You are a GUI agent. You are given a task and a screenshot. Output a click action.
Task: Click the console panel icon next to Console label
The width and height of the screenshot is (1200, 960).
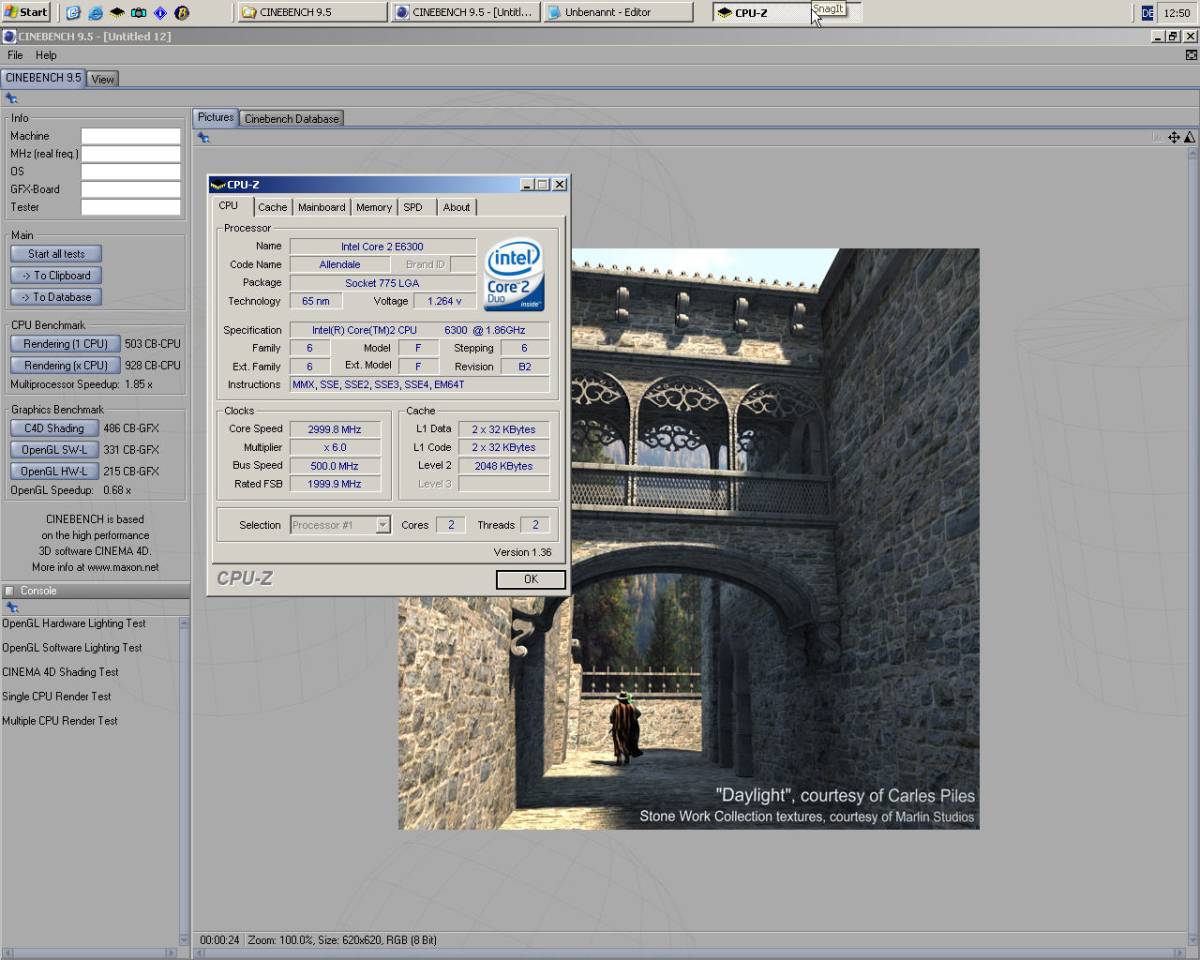tap(10, 591)
